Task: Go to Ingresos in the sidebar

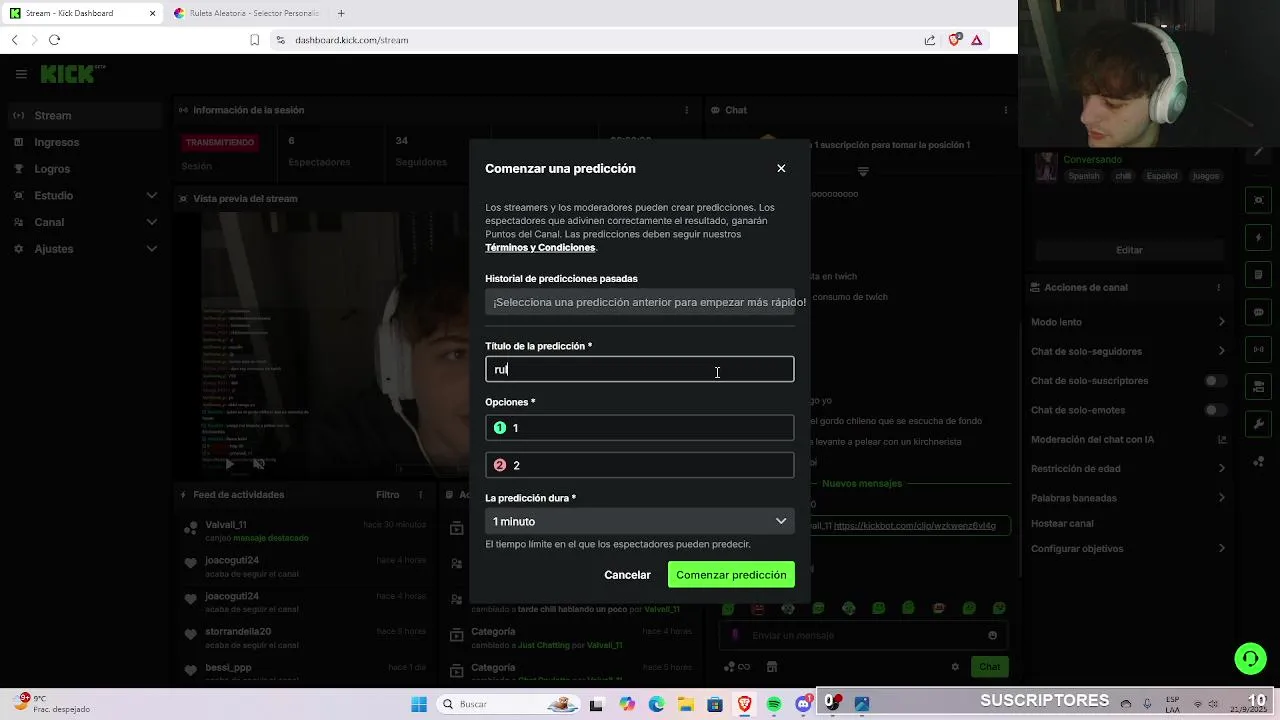Action: click(x=85, y=142)
